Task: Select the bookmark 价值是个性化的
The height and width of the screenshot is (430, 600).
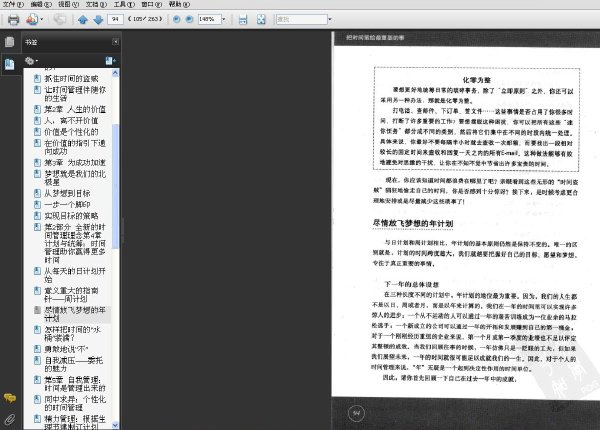Action: [x=71, y=132]
